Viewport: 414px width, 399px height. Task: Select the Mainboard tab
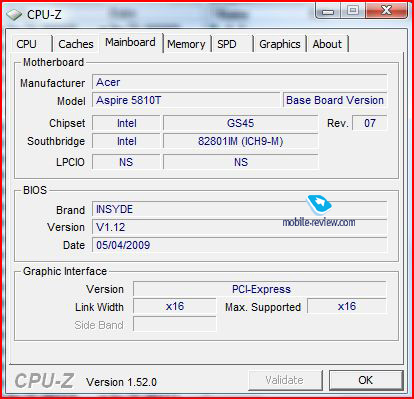130,42
